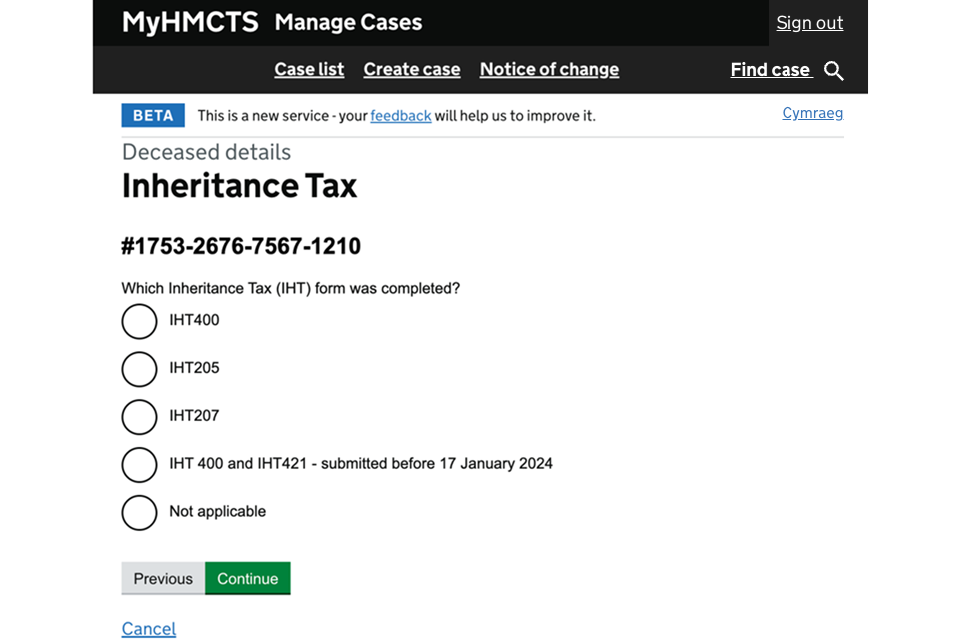The image size is (960, 640).
Task: Switch language to Cymraeg
Action: tap(812, 113)
